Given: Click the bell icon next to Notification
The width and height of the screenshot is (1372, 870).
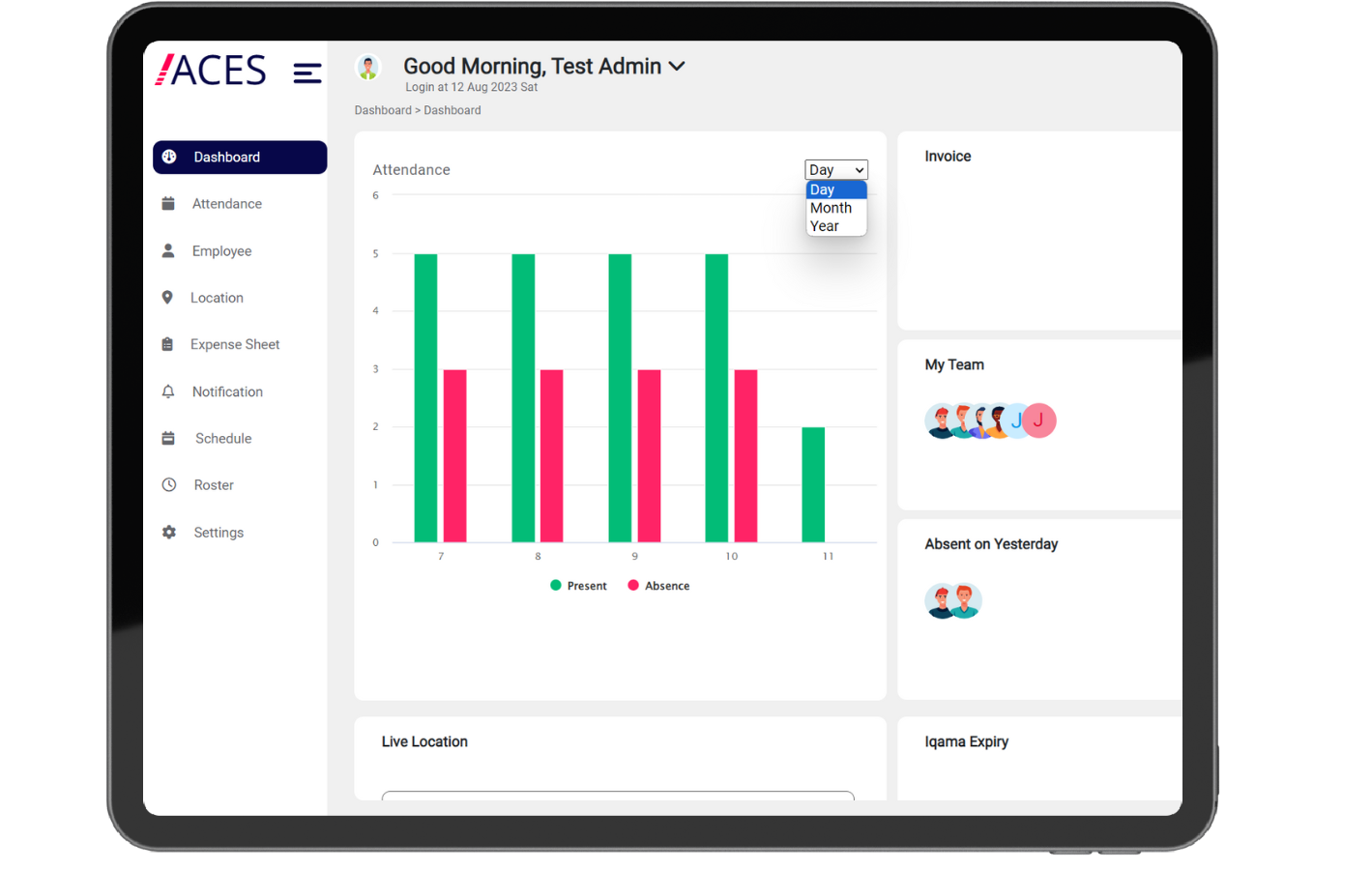Looking at the screenshot, I should [x=168, y=391].
